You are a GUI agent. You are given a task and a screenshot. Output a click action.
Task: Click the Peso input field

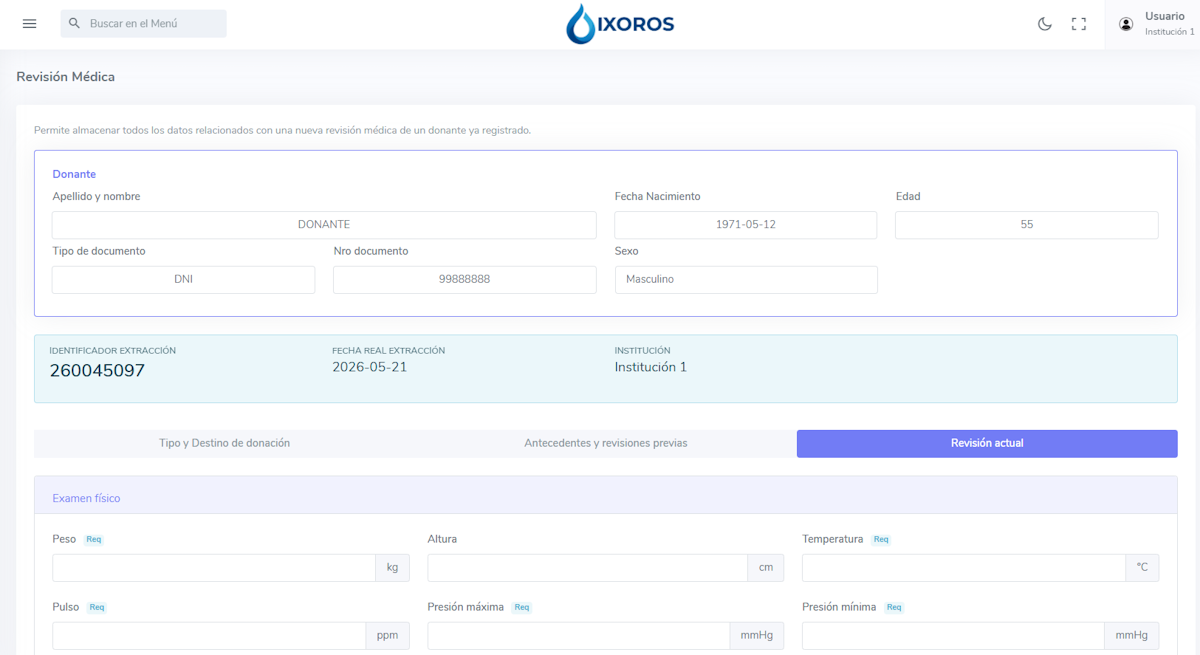pos(214,568)
